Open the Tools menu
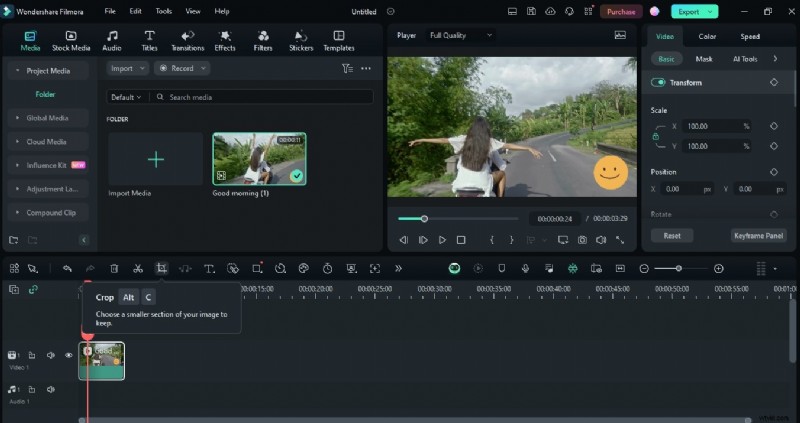800x423 pixels. (164, 11)
